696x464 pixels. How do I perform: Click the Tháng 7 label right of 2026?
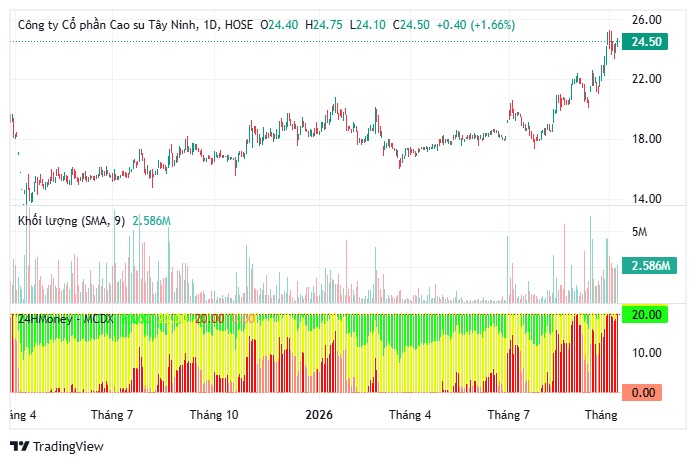click(509, 415)
